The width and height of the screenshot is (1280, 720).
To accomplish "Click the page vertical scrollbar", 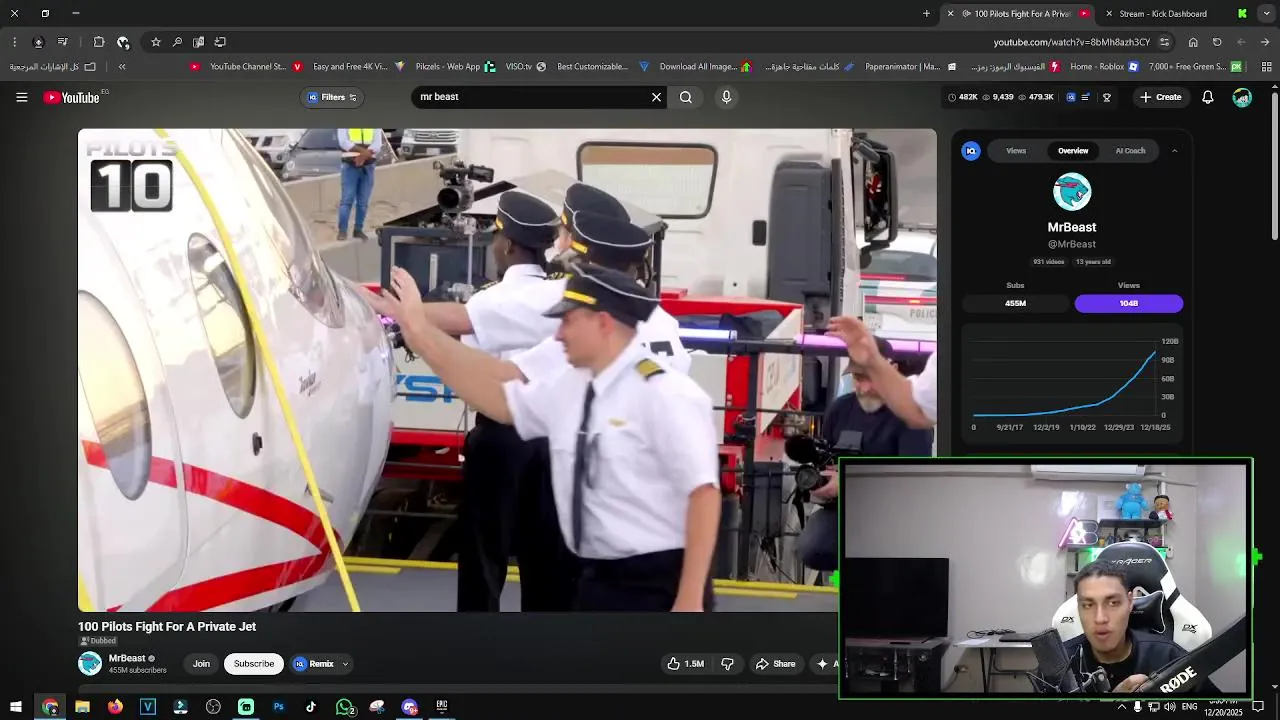I will (1274, 165).
